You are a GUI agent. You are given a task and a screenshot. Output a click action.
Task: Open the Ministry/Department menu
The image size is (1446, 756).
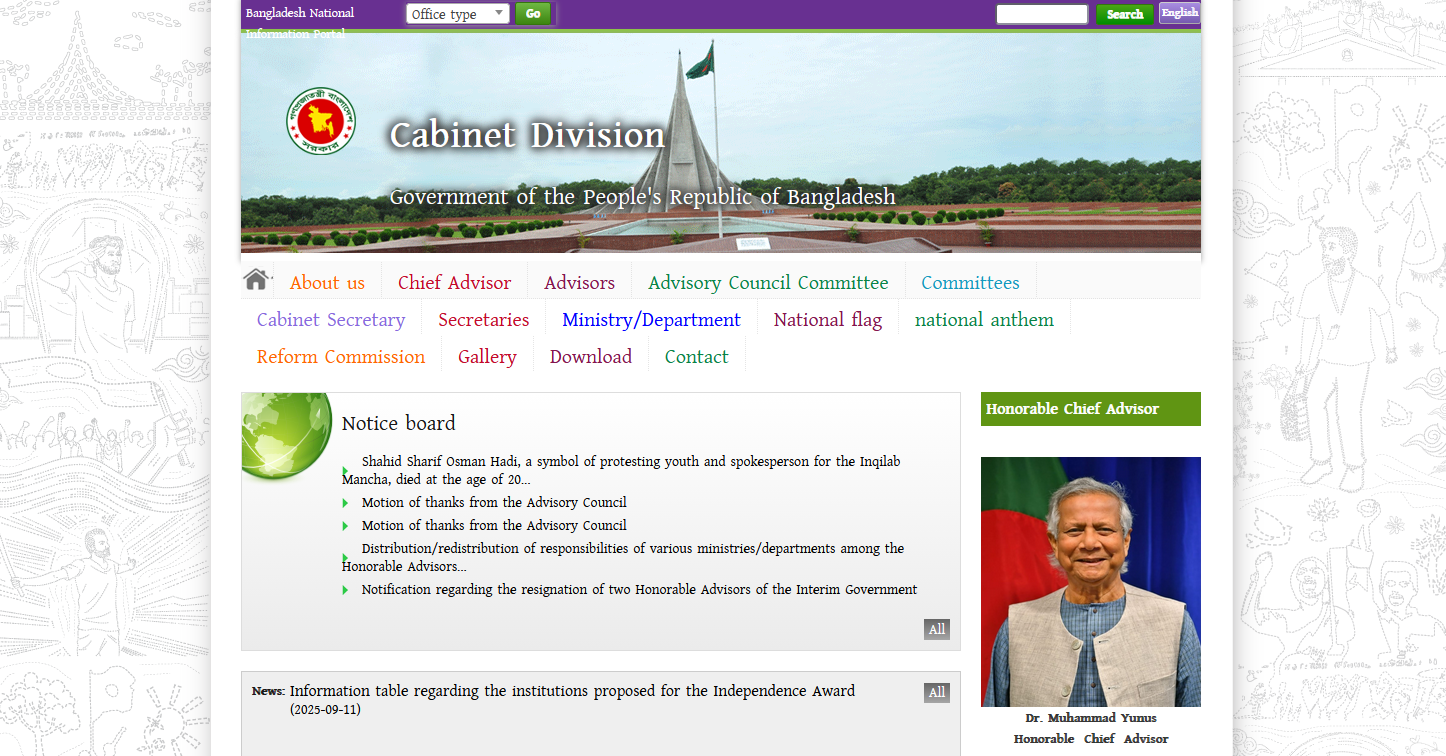pyautogui.click(x=651, y=320)
